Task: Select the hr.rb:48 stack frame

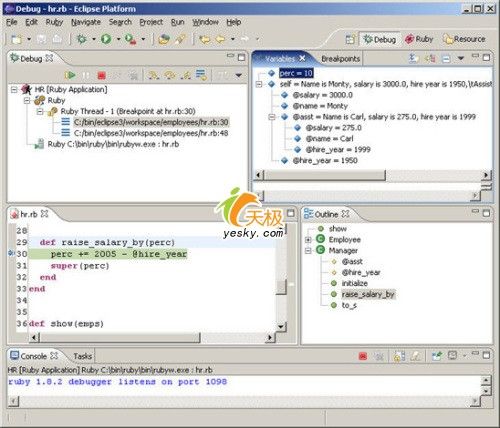Action: (x=151, y=133)
